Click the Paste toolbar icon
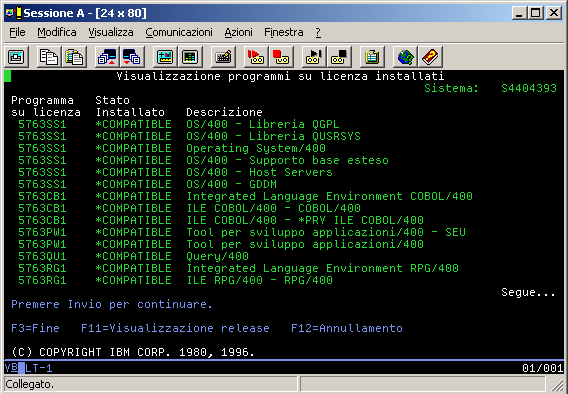Viewport: 568px width, 394px height. coord(75,57)
